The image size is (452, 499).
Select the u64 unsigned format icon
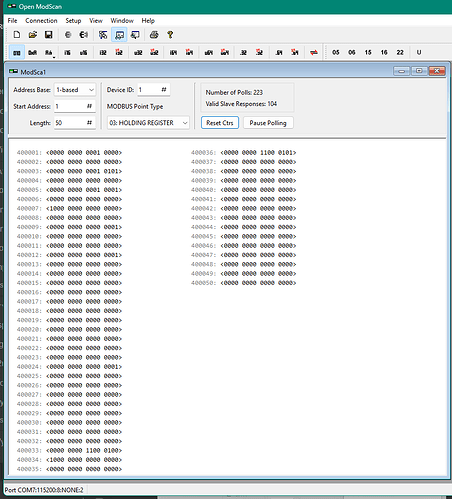[x=209, y=53]
